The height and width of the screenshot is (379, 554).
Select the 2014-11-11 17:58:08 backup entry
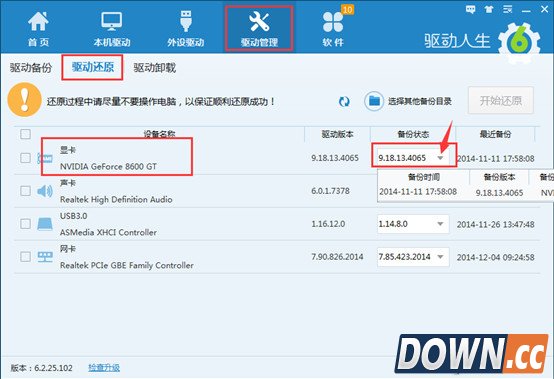pyautogui.click(x=465, y=192)
